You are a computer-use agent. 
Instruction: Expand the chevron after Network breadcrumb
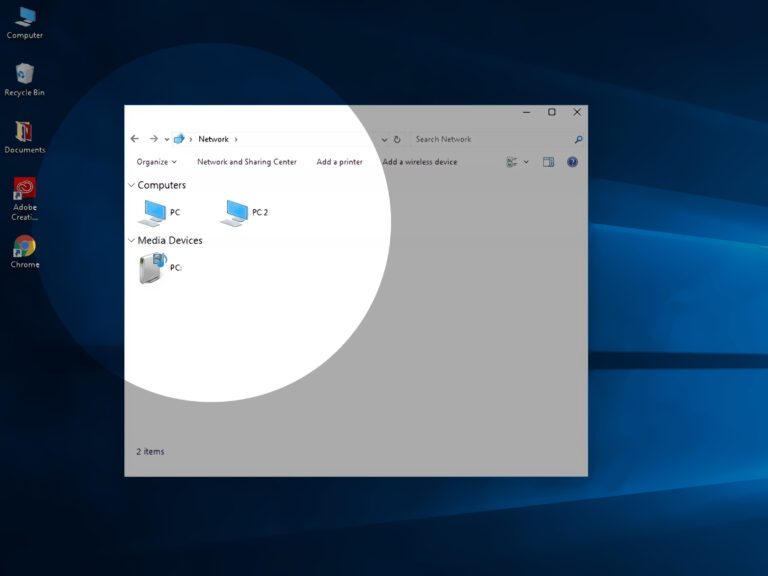[236, 140]
